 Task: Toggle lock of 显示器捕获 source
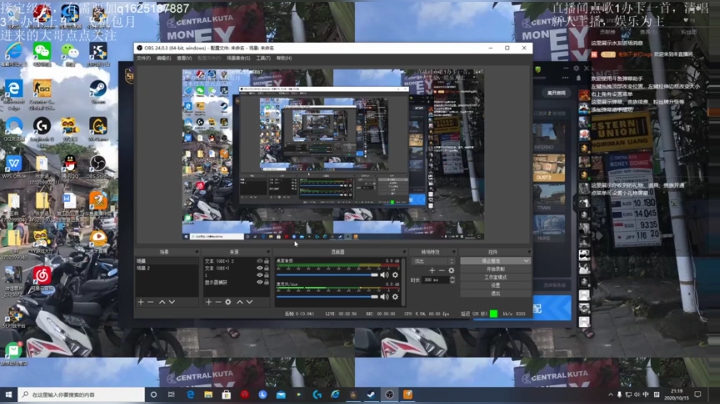pos(266,282)
